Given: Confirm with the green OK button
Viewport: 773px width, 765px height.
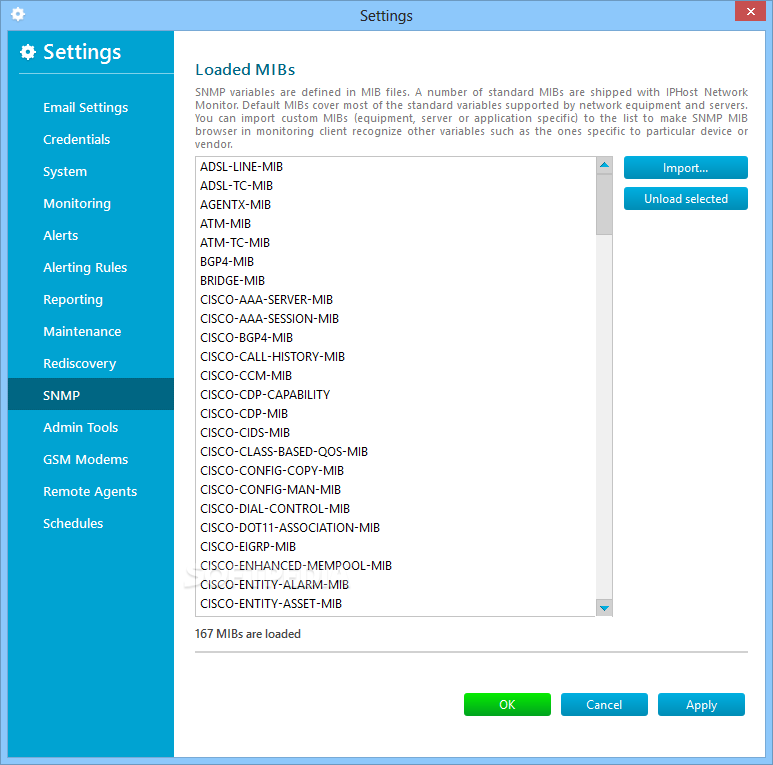Looking at the screenshot, I should pyautogui.click(x=507, y=704).
